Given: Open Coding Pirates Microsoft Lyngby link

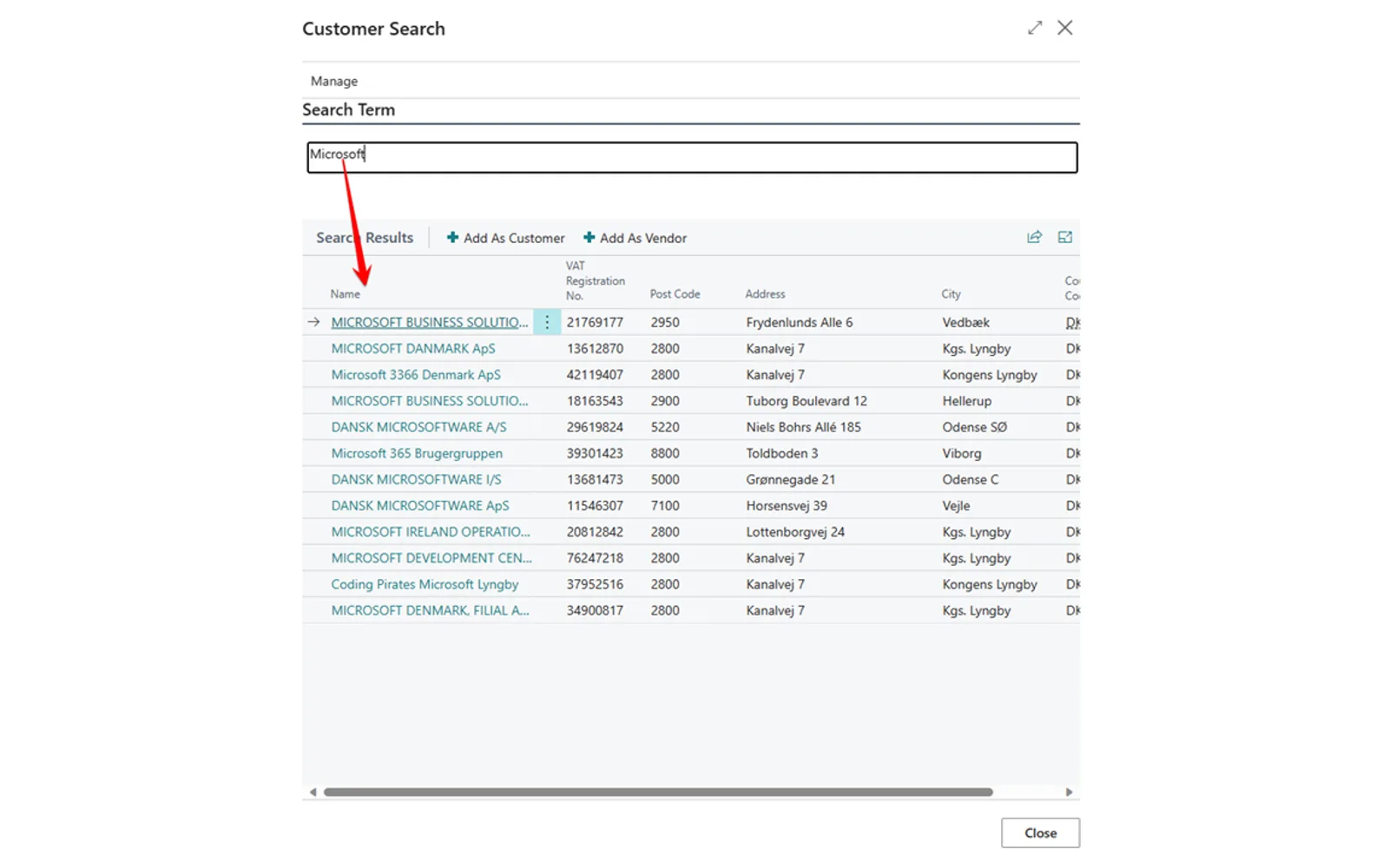Looking at the screenshot, I should click(425, 584).
